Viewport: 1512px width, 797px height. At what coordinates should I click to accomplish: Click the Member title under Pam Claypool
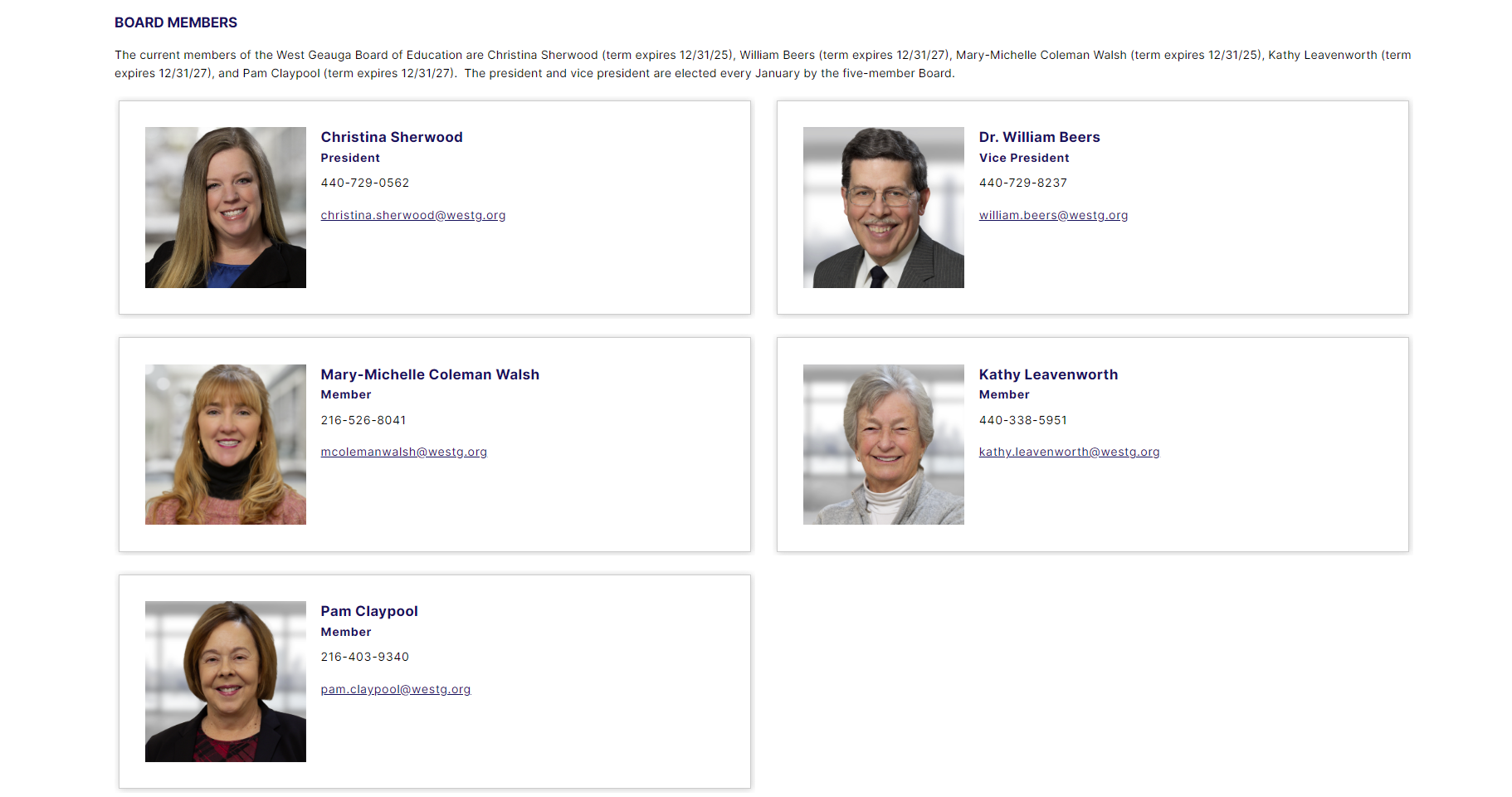coord(346,632)
